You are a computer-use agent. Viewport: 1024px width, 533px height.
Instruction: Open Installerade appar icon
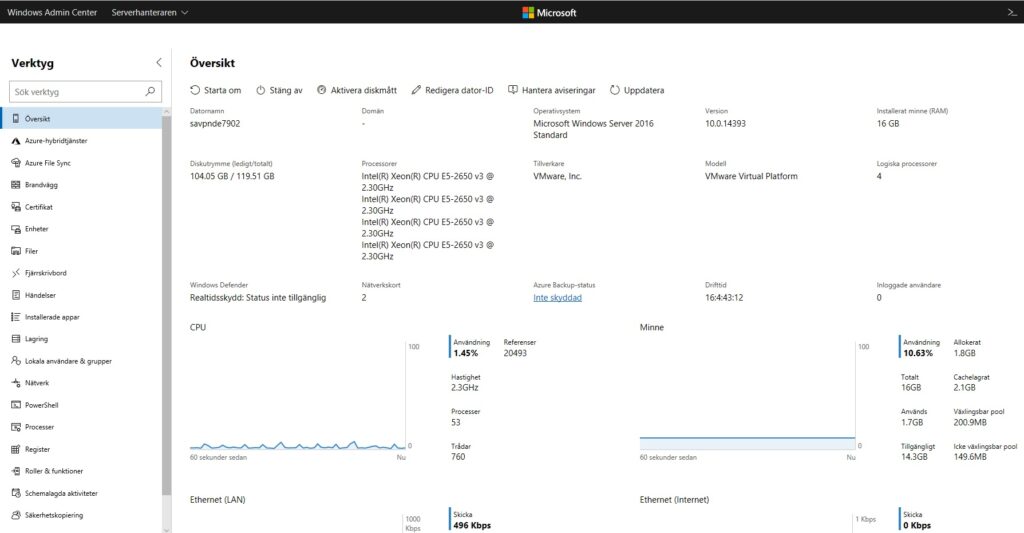click(16, 317)
